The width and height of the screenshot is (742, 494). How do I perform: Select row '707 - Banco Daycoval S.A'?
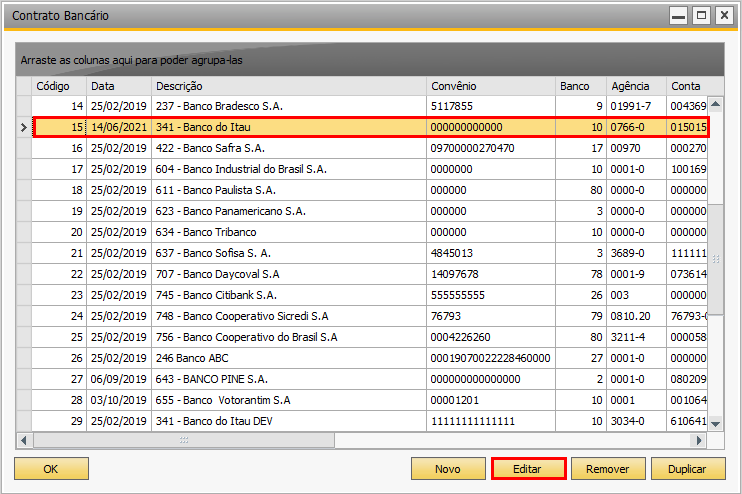370,274
